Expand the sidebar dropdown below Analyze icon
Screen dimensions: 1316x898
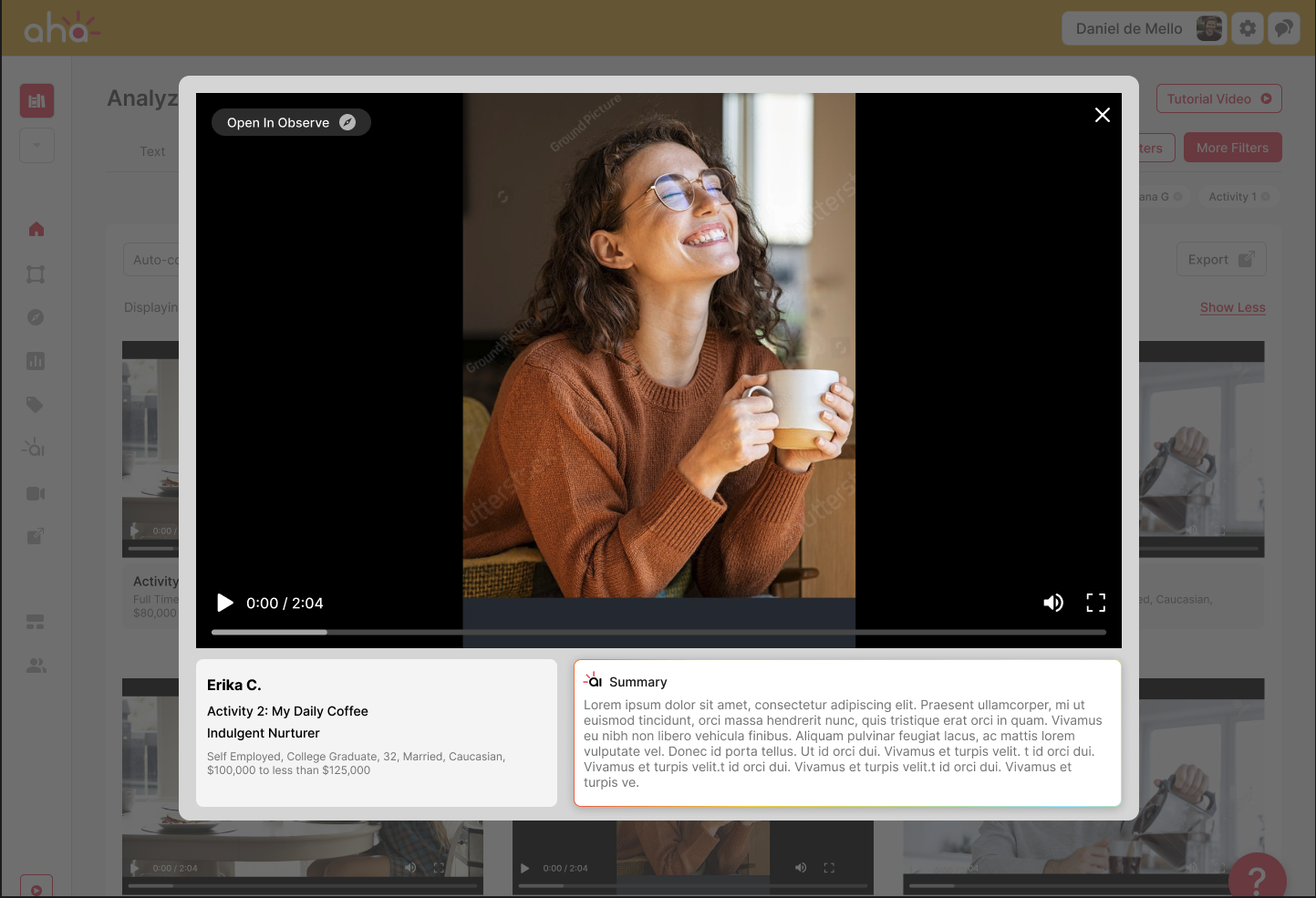click(x=37, y=145)
